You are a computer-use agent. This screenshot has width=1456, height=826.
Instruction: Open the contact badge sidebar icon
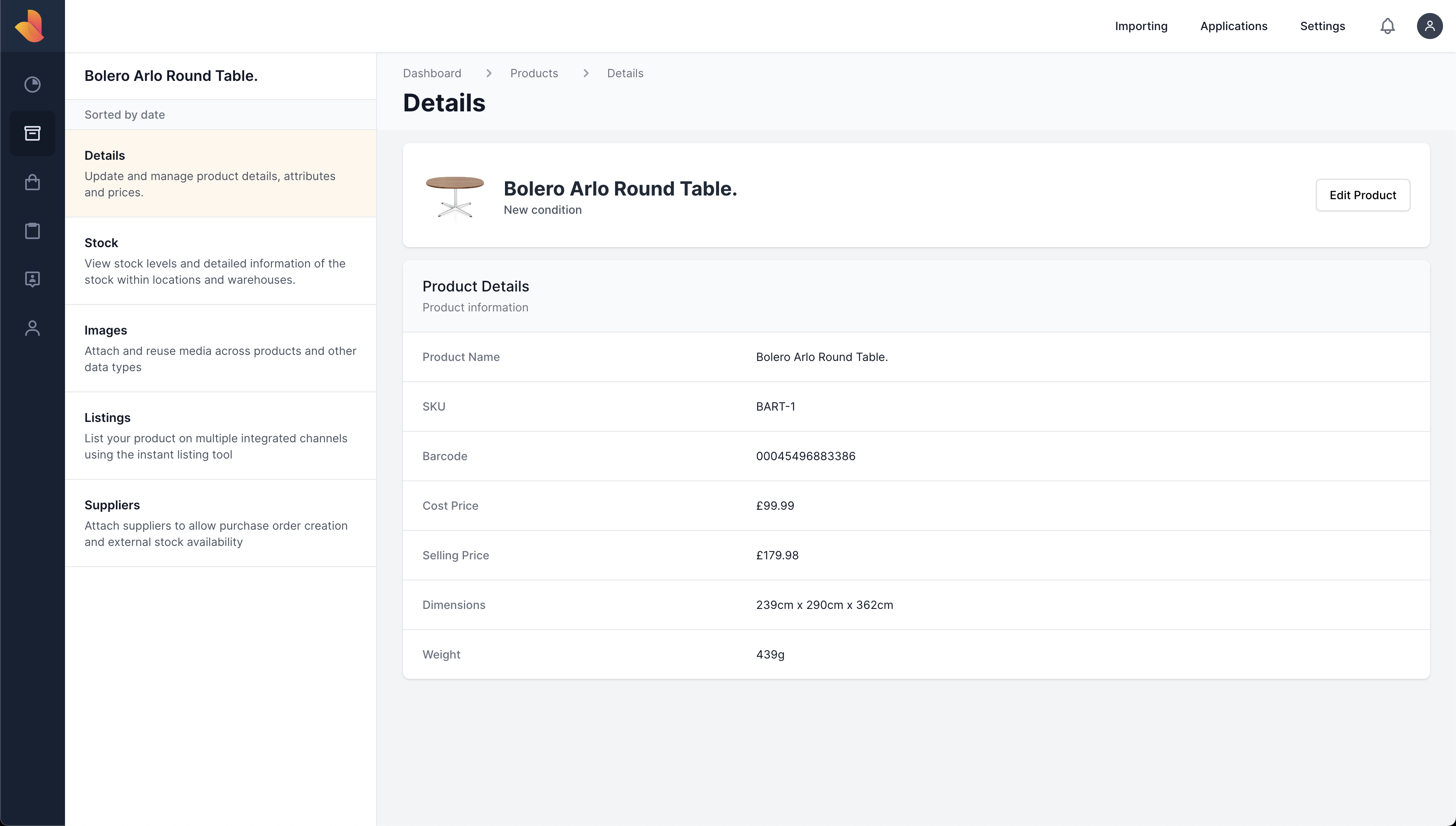32,279
